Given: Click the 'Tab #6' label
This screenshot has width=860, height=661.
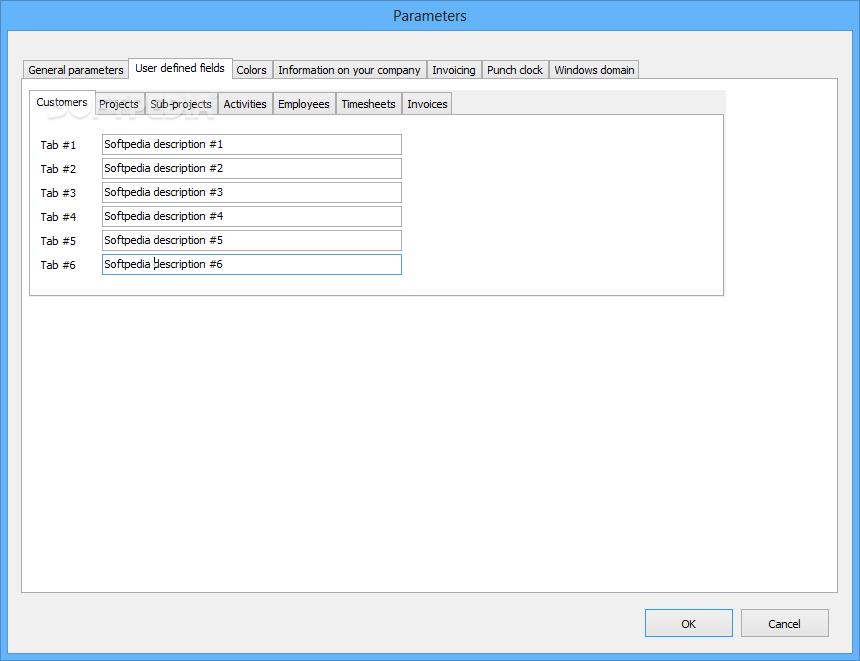Looking at the screenshot, I should (x=58, y=265).
